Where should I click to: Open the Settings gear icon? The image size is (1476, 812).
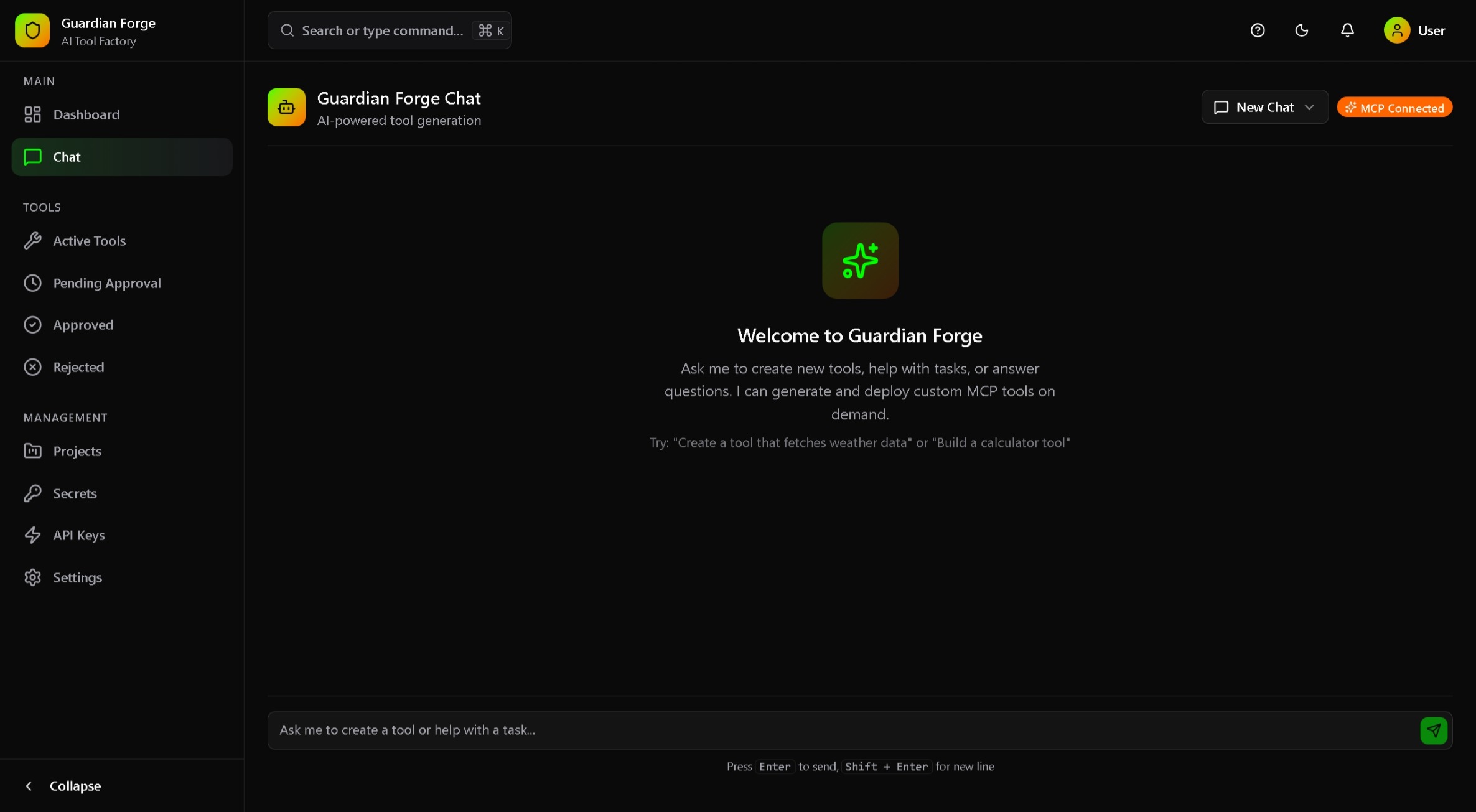click(34, 577)
